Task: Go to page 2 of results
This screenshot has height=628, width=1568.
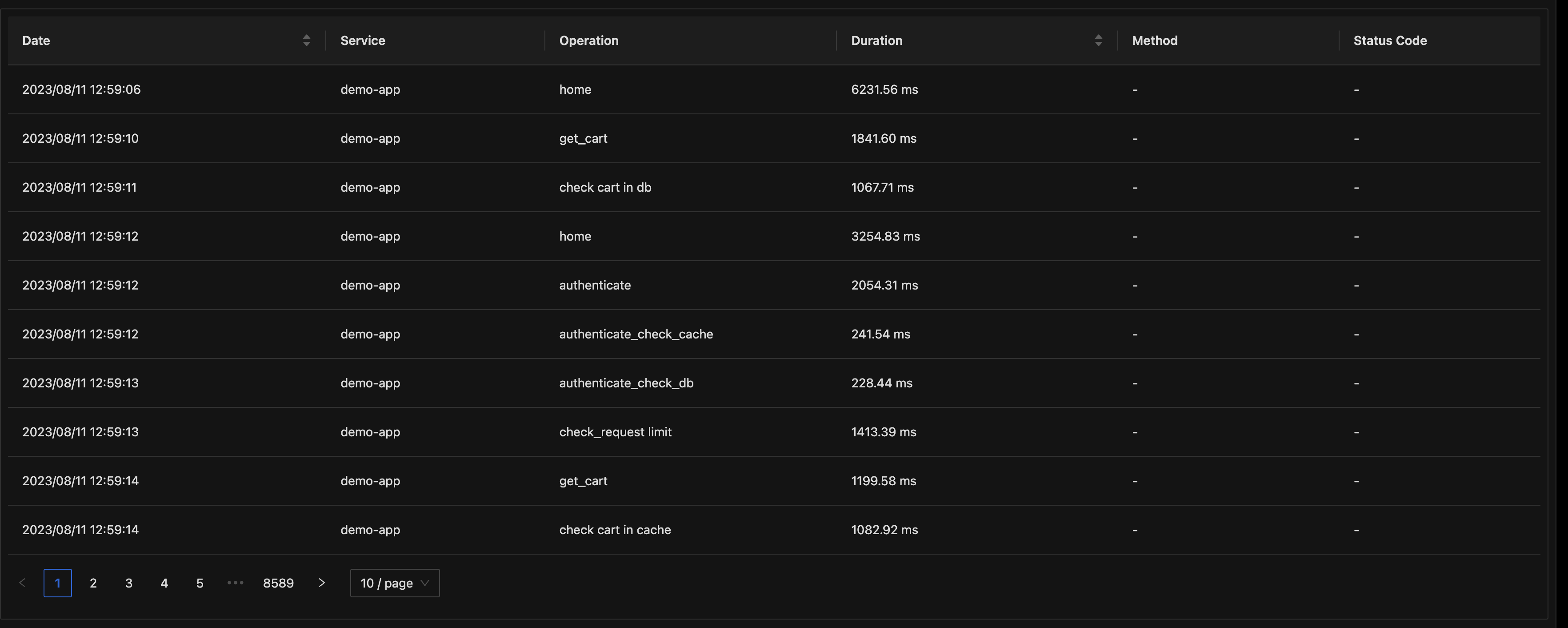Action: (x=92, y=582)
